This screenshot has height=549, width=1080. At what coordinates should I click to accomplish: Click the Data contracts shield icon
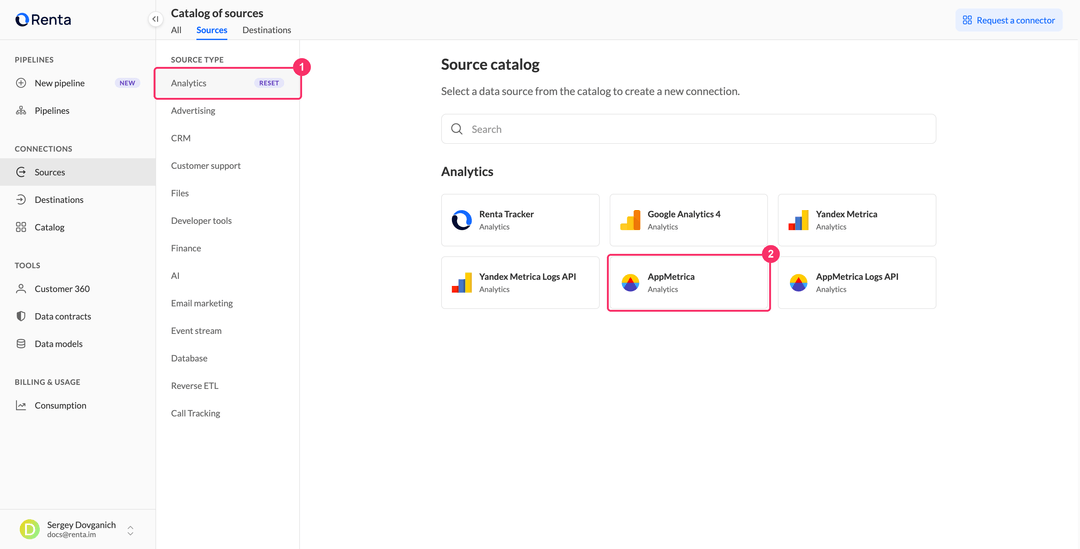[x=21, y=316]
